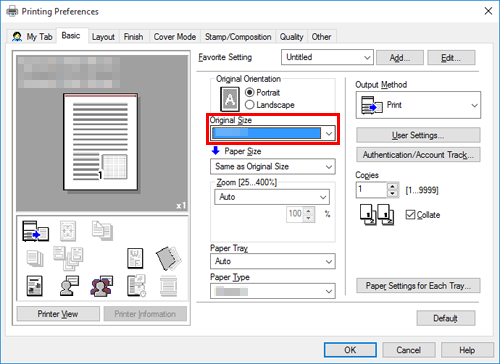The width and height of the screenshot is (500, 364).
Task: Click the page preview thumbnail
Action: [100, 142]
